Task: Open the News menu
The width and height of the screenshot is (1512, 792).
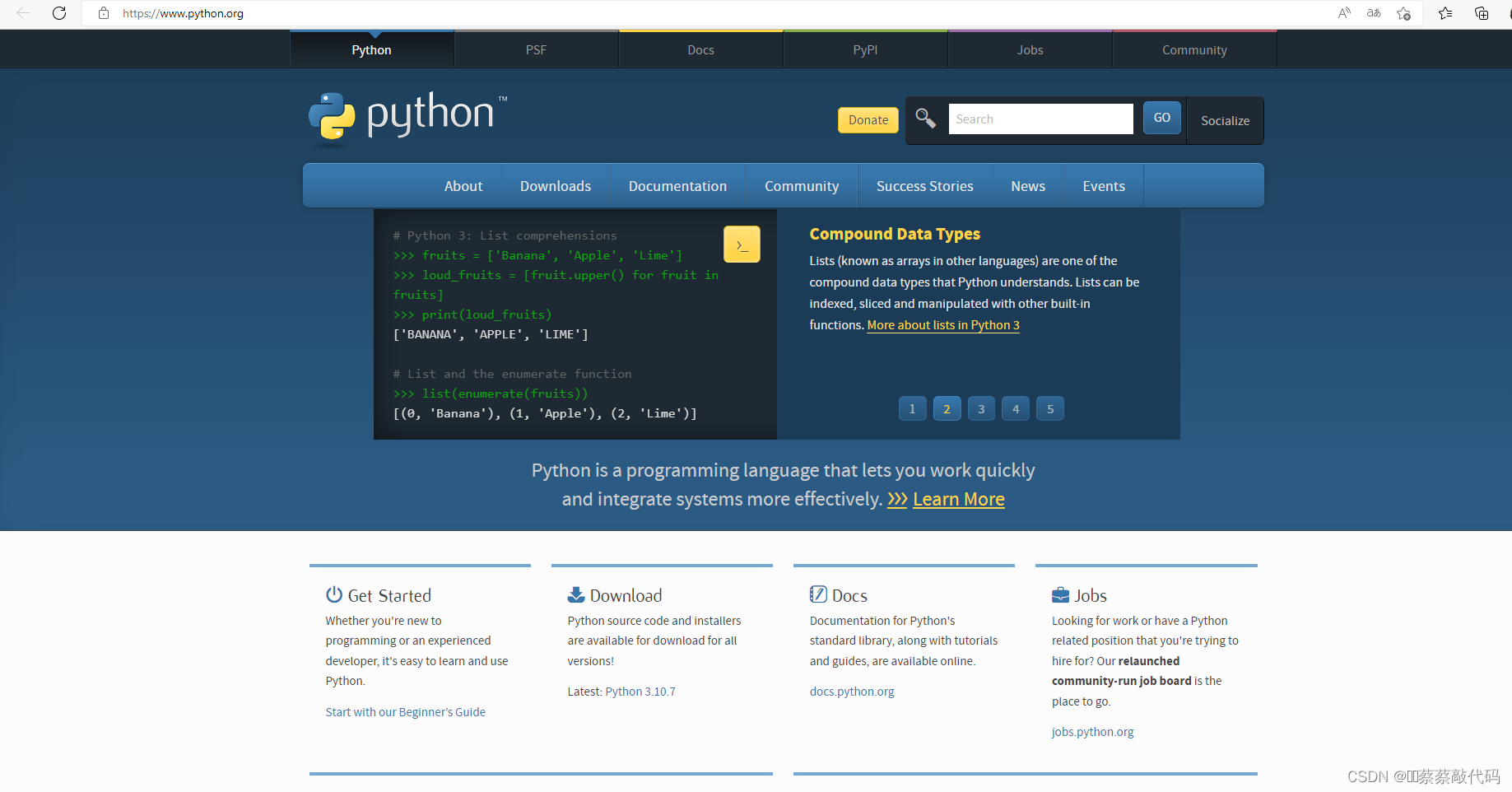Action: point(1028,186)
